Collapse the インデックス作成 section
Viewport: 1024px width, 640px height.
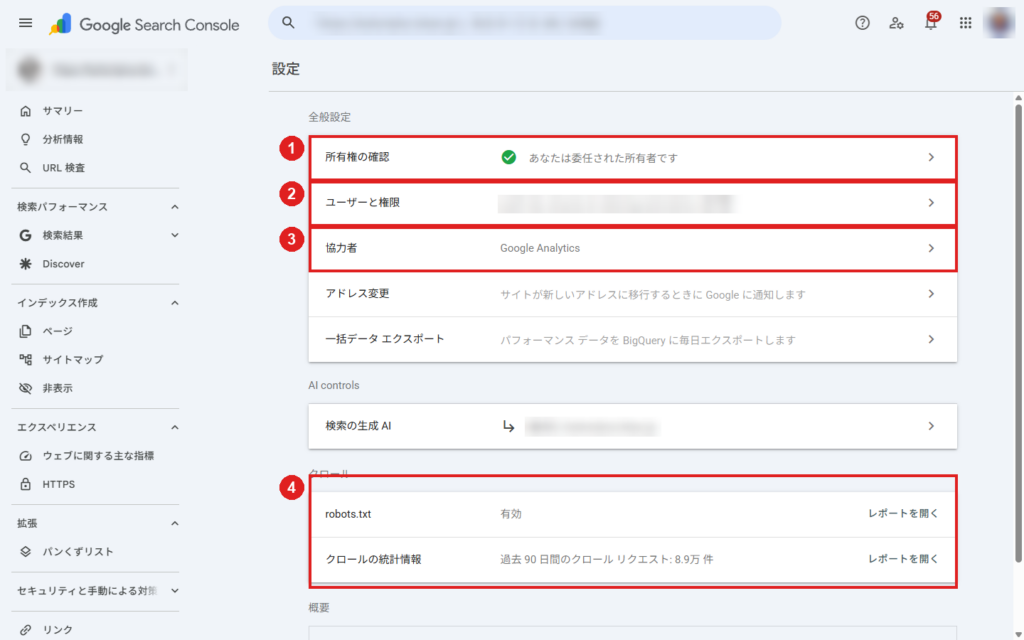174,303
